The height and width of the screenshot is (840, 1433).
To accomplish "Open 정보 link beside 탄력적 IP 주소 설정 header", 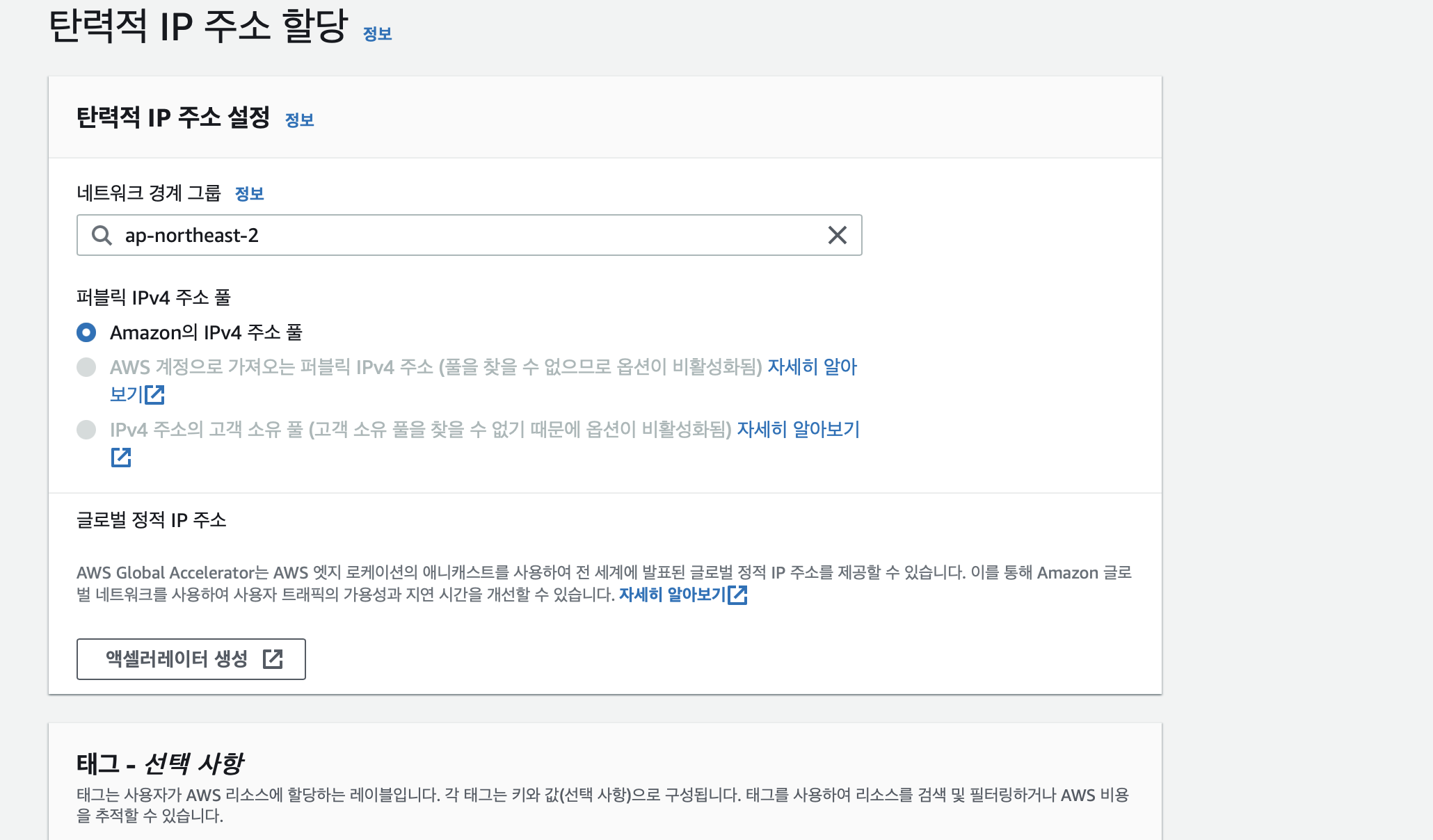I will [x=299, y=120].
